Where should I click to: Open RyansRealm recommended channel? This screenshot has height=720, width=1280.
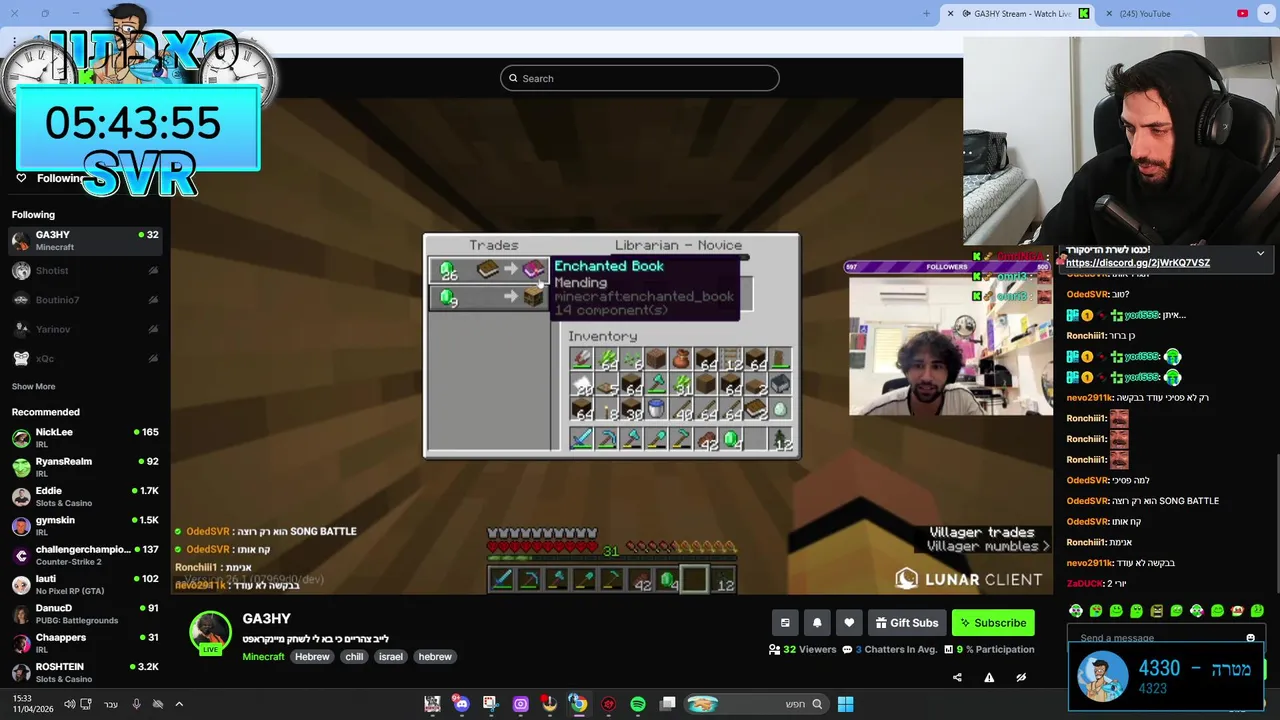click(85, 467)
